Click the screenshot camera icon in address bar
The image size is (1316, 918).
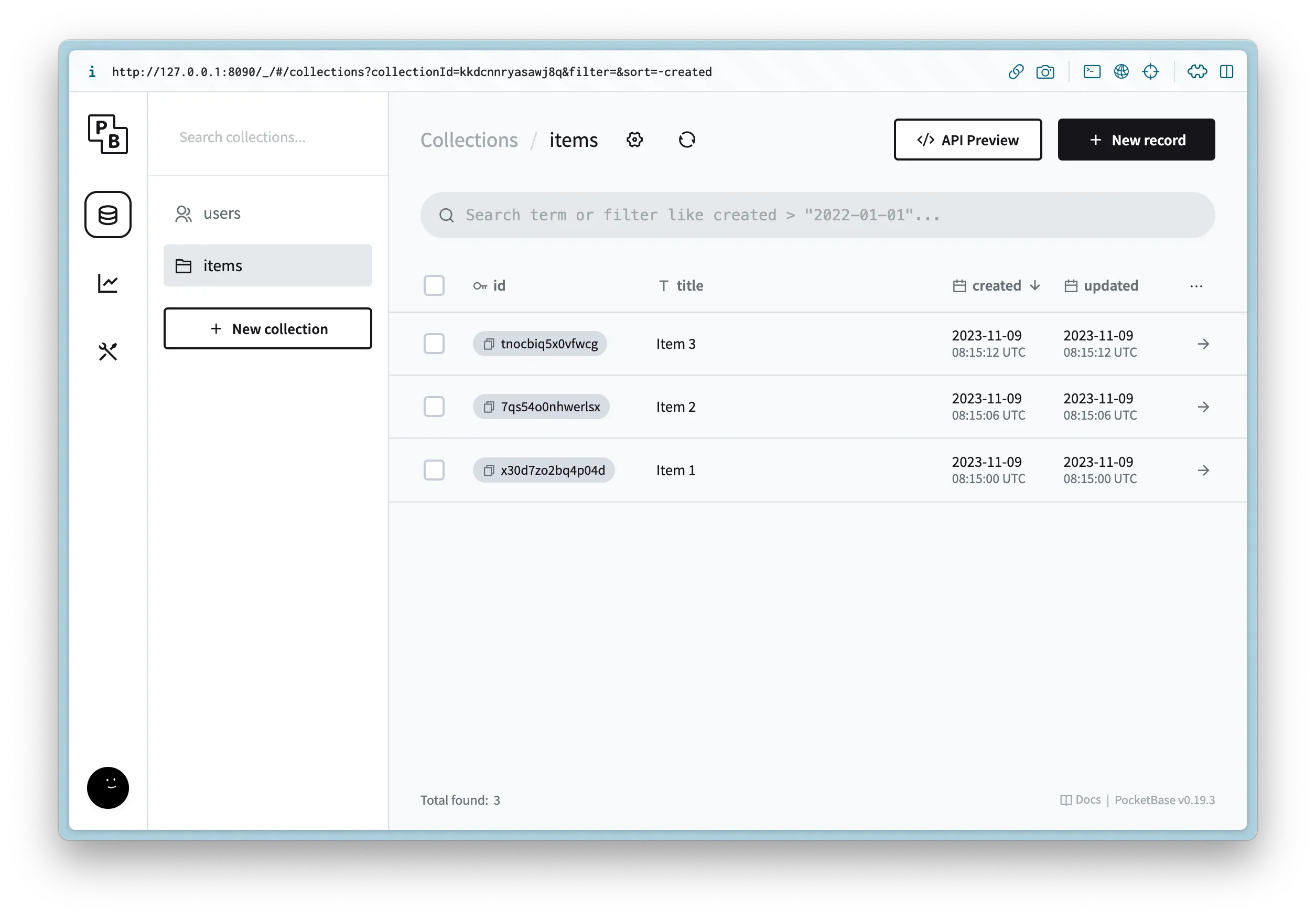point(1045,72)
